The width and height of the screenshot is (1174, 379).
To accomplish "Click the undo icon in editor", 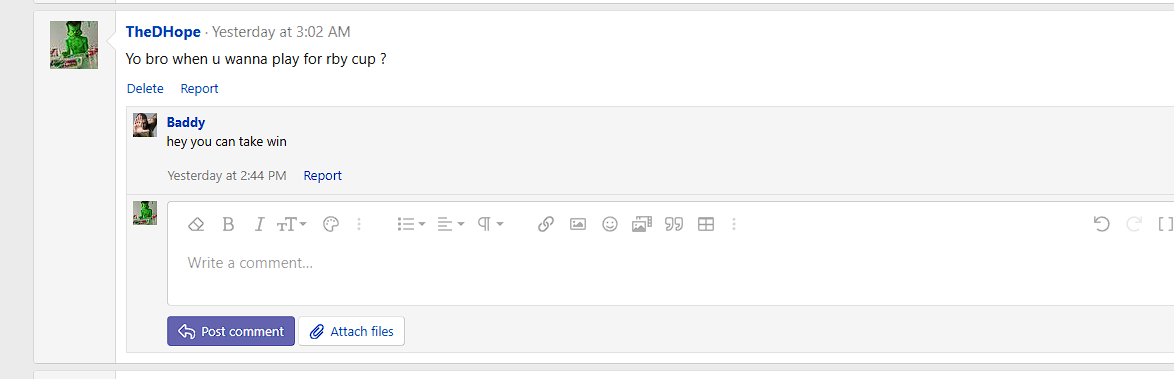I will click(1101, 224).
